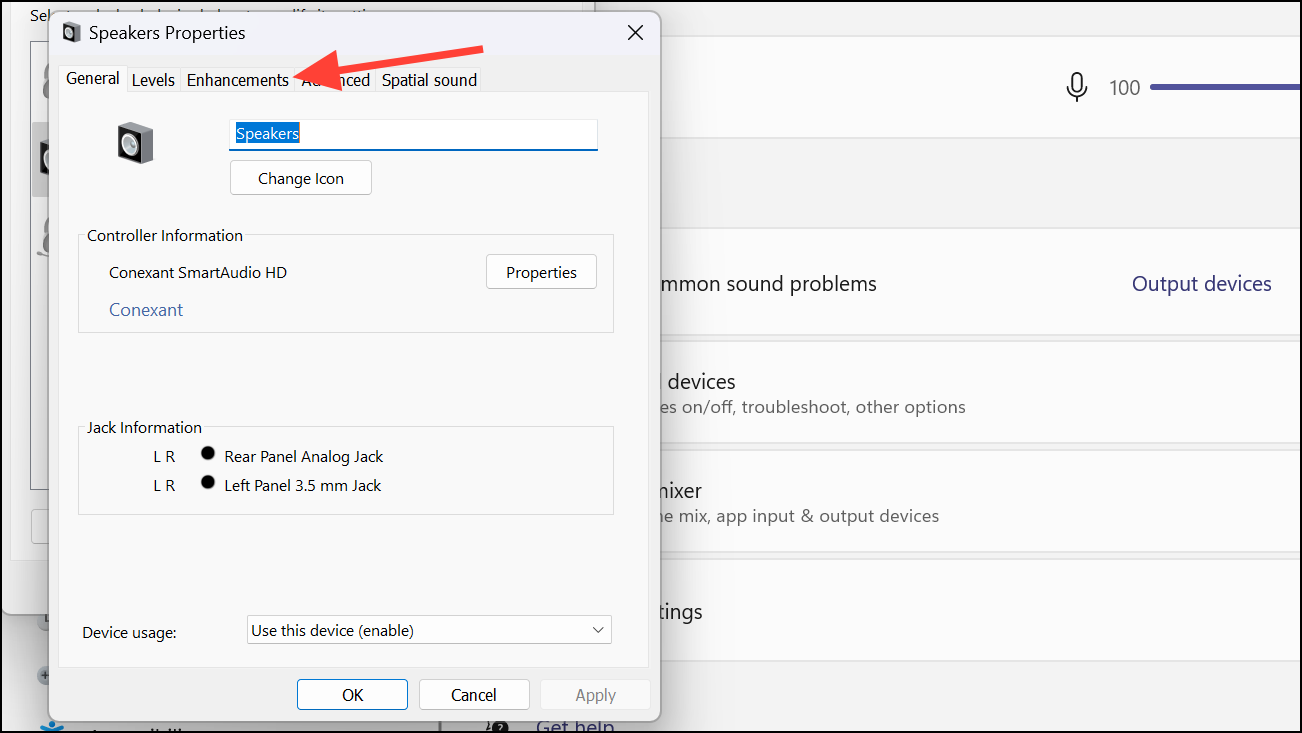
Task: Click the speaker icon in the dialog title bar
Action: click(71, 32)
